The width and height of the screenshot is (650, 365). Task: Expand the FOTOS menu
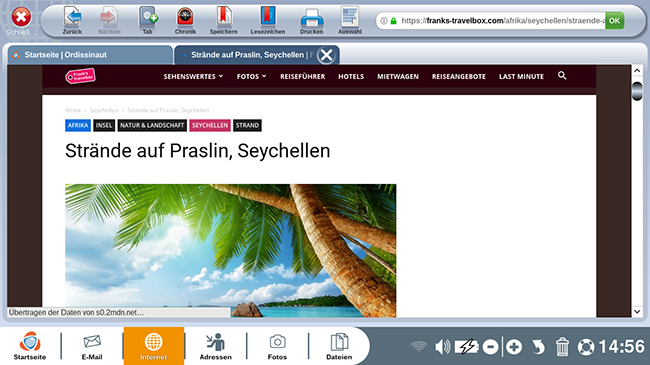pos(252,76)
